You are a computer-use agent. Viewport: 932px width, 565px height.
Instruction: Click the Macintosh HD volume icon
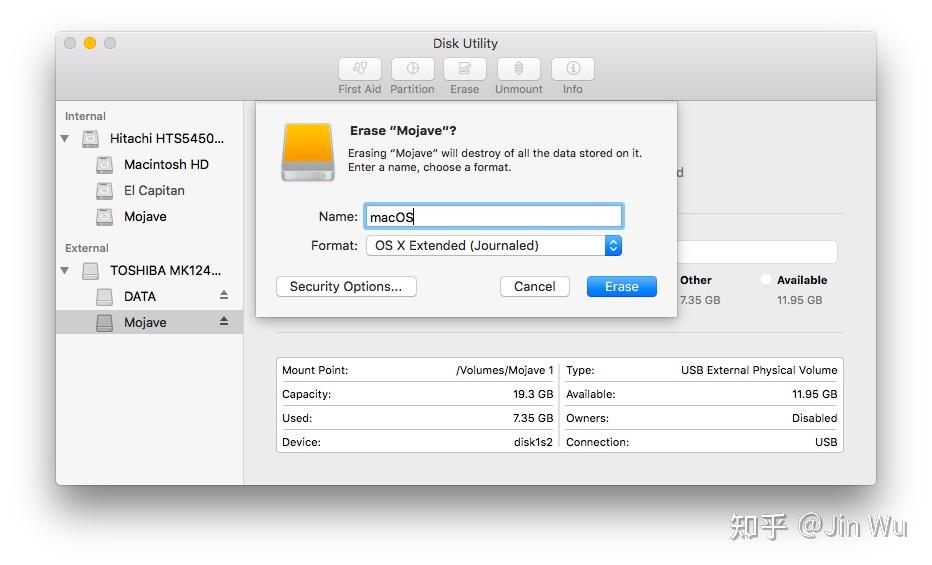click(105, 165)
